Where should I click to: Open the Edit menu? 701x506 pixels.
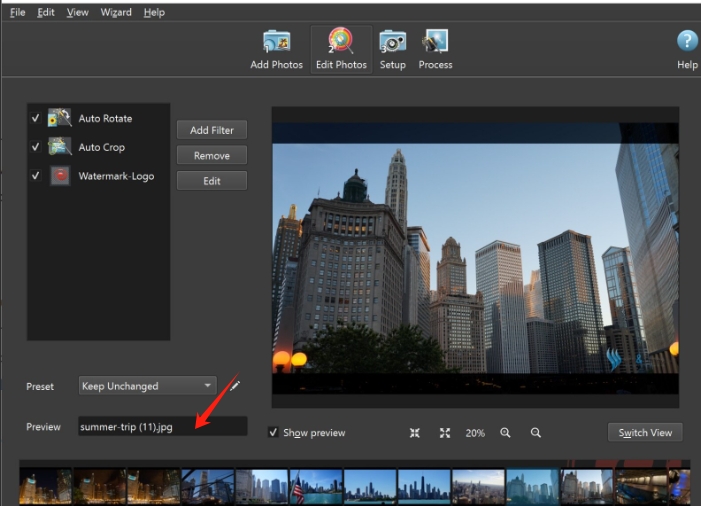pos(46,13)
